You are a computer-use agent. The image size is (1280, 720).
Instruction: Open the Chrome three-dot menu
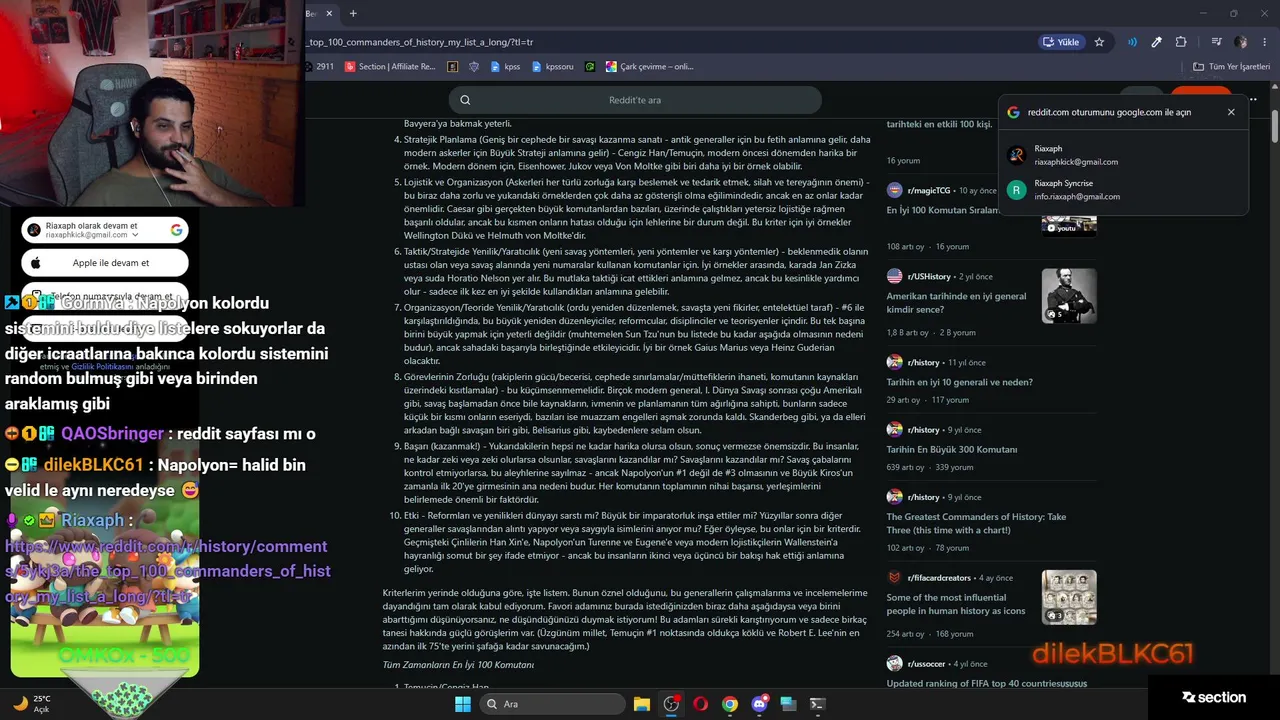click(x=1265, y=42)
